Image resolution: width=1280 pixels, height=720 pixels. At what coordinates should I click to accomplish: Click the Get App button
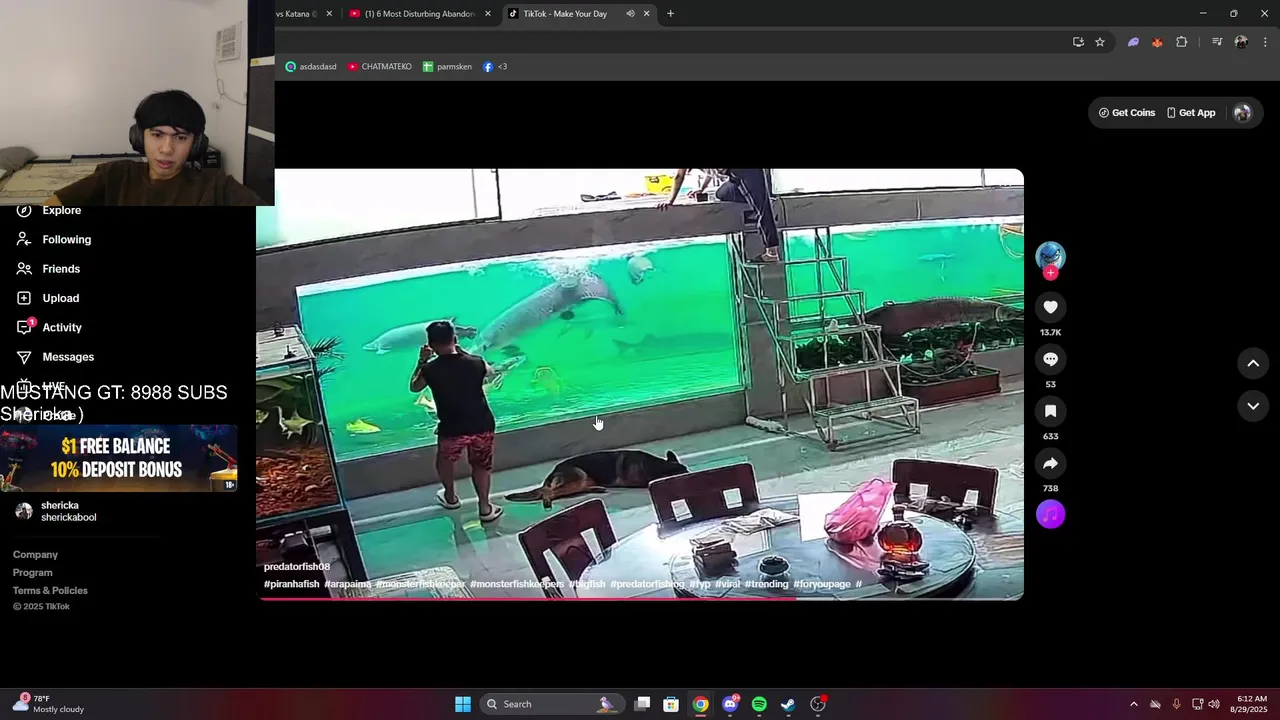click(x=1191, y=113)
